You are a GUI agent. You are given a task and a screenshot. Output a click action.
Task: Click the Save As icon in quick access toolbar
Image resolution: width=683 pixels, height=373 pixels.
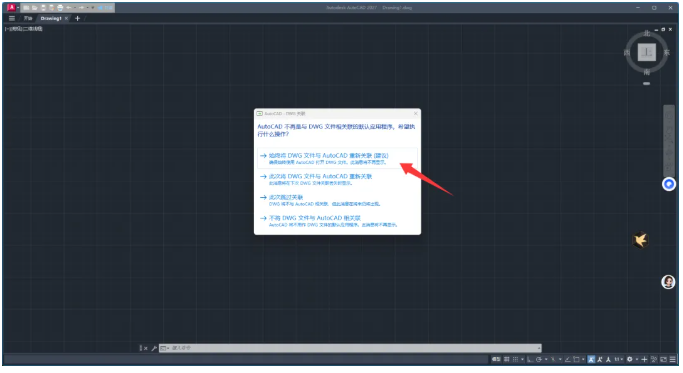52,7
